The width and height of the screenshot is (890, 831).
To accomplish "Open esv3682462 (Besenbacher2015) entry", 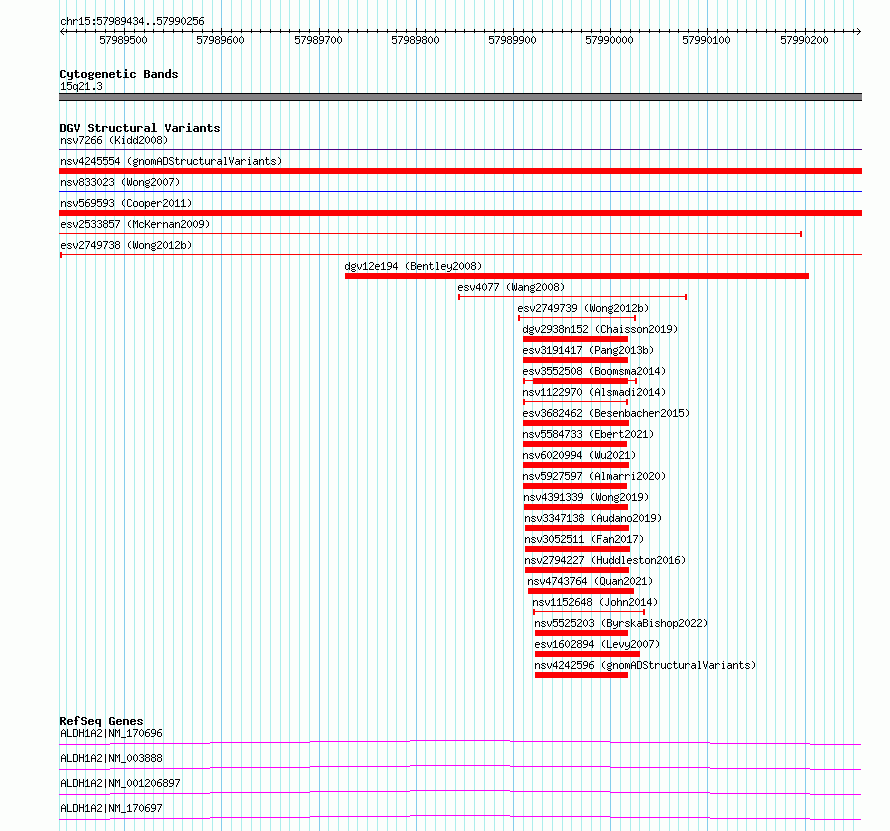I will point(606,413).
